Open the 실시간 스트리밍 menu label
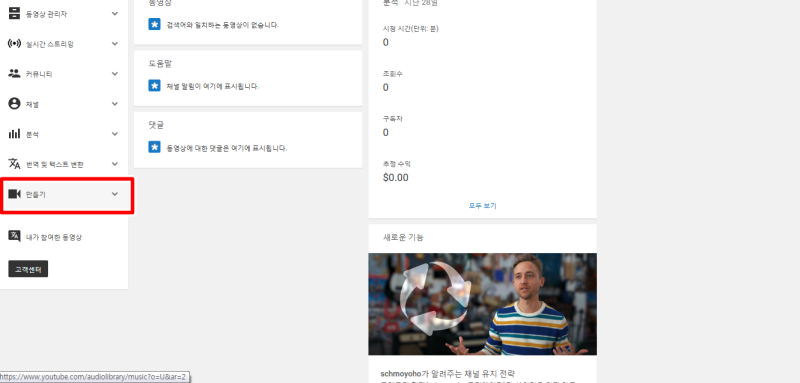The width and height of the screenshot is (800, 383). pyautogui.click(x=50, y=44)
